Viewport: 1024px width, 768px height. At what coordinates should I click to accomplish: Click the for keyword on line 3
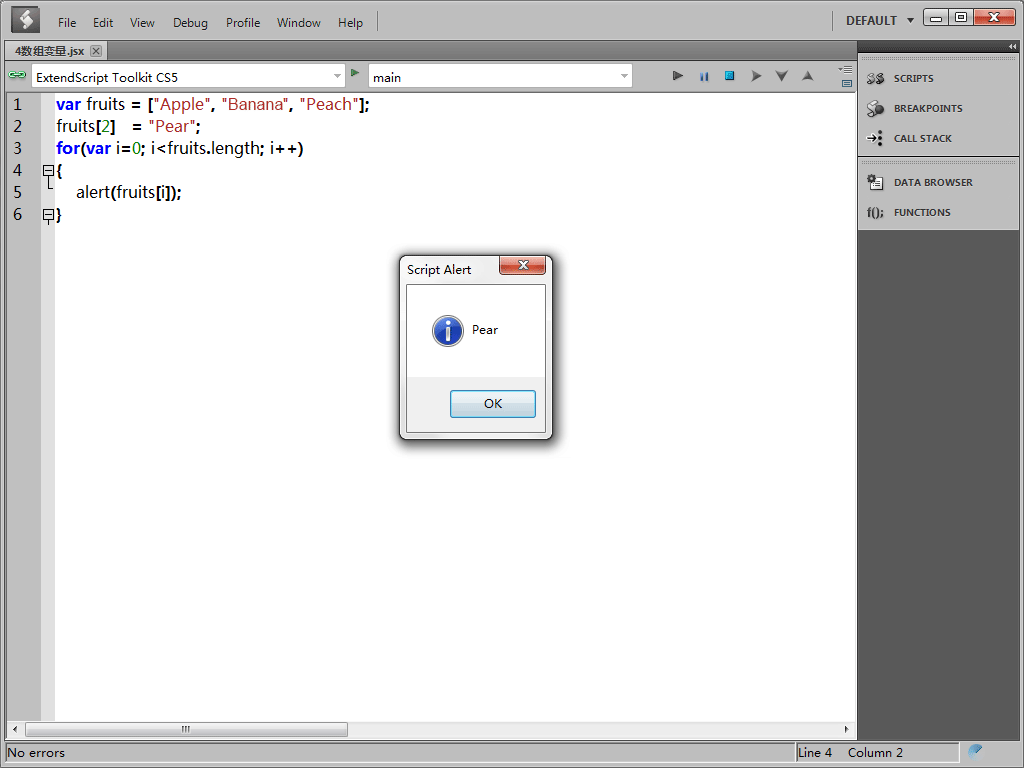coord(68,148)
